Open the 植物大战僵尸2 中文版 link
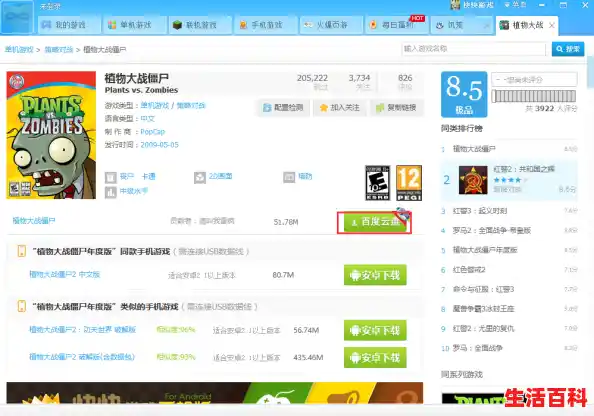The height and width of the screenshot is (416, 594). coord(64,274)
